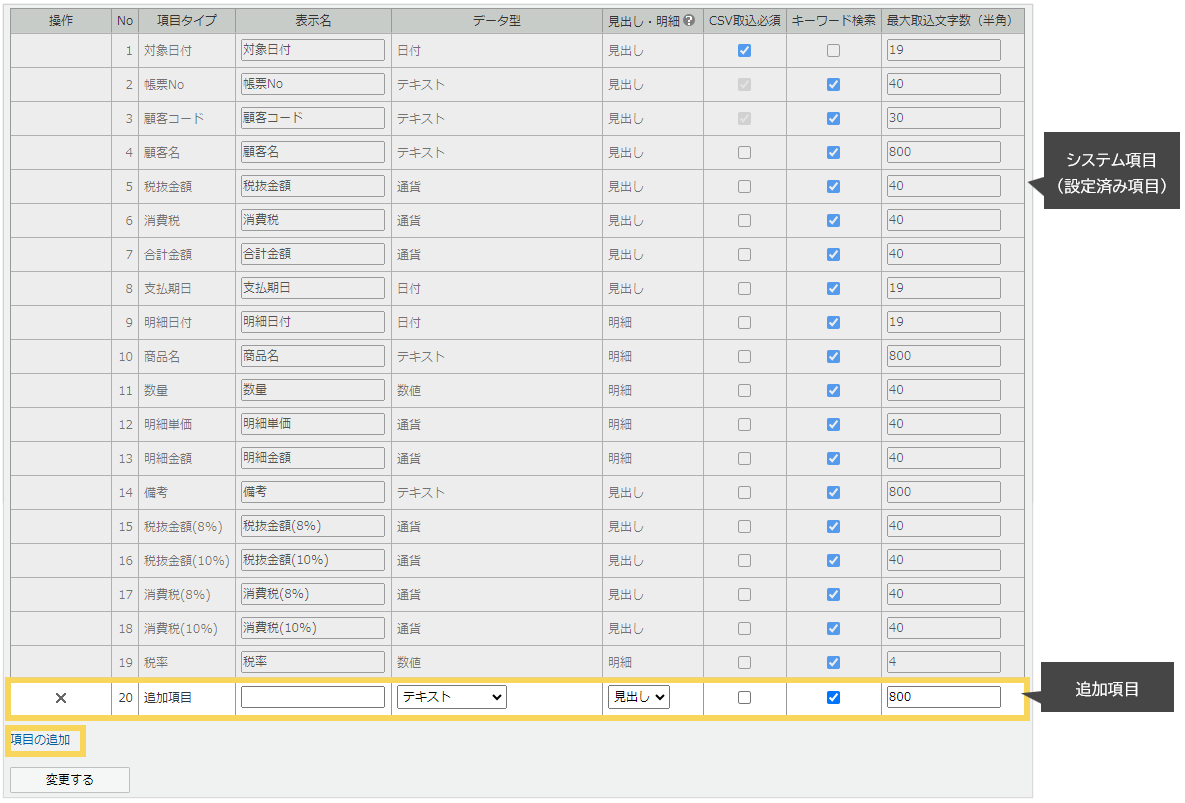1185x803 pixels.
Task: Toggle CSV取込必須 checkbox for 対象日付
Action: [744, 51]
